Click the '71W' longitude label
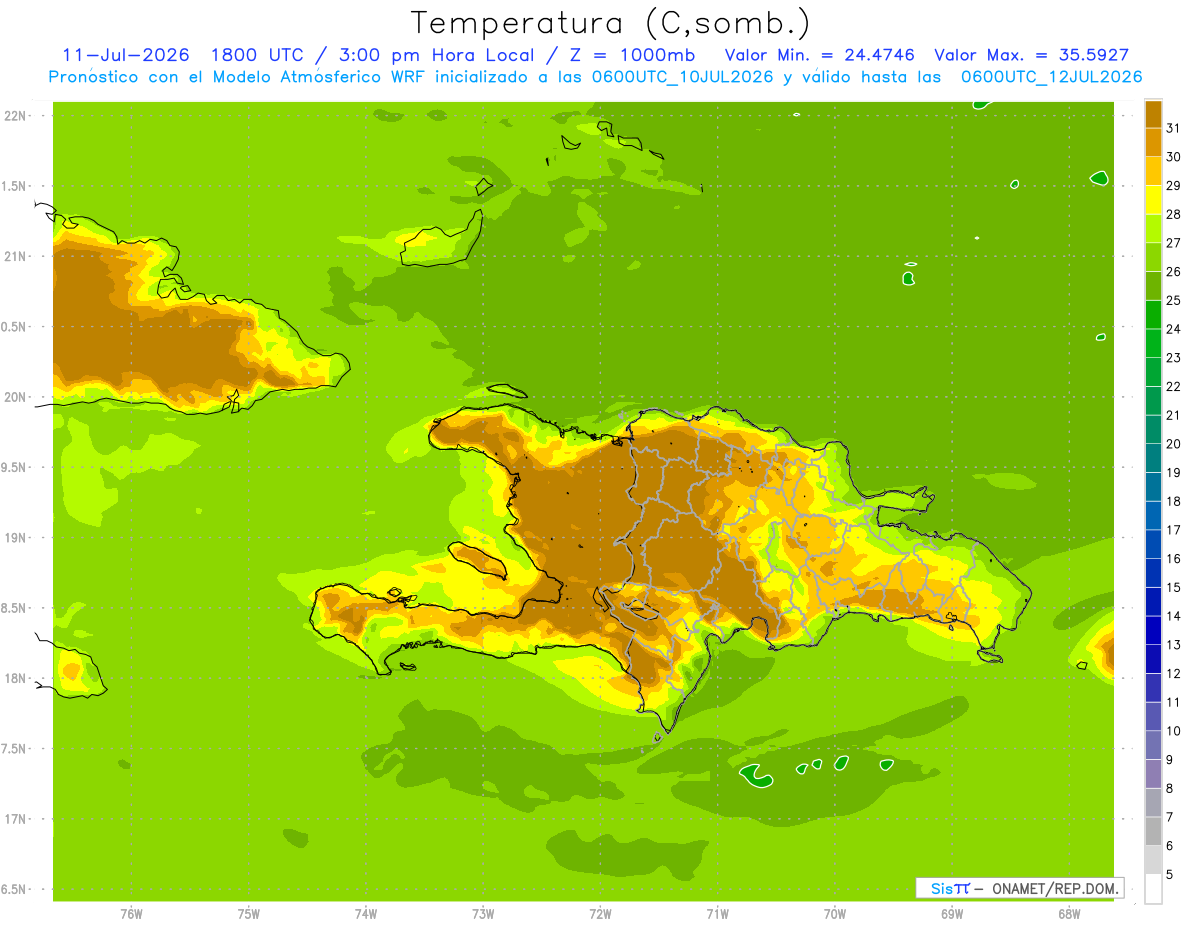1200x927 pixels. [717, 913]
